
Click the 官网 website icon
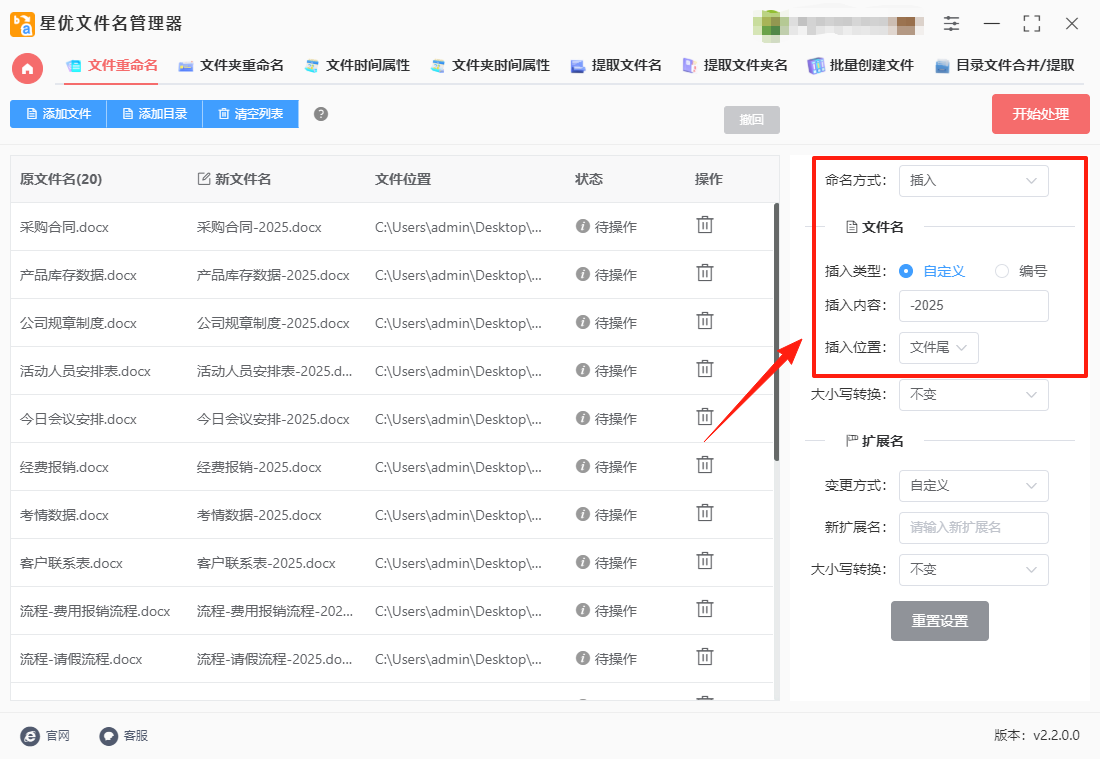tap(30, 735)
